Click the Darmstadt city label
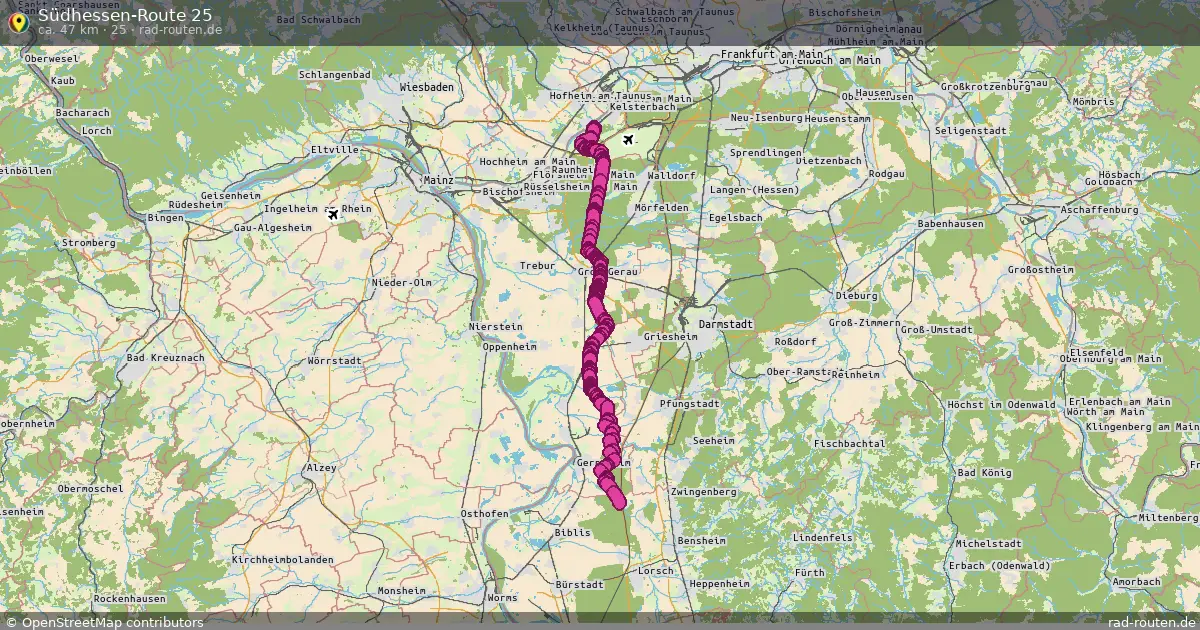The width and height of the screenshot is (1200, 630). 725,325
